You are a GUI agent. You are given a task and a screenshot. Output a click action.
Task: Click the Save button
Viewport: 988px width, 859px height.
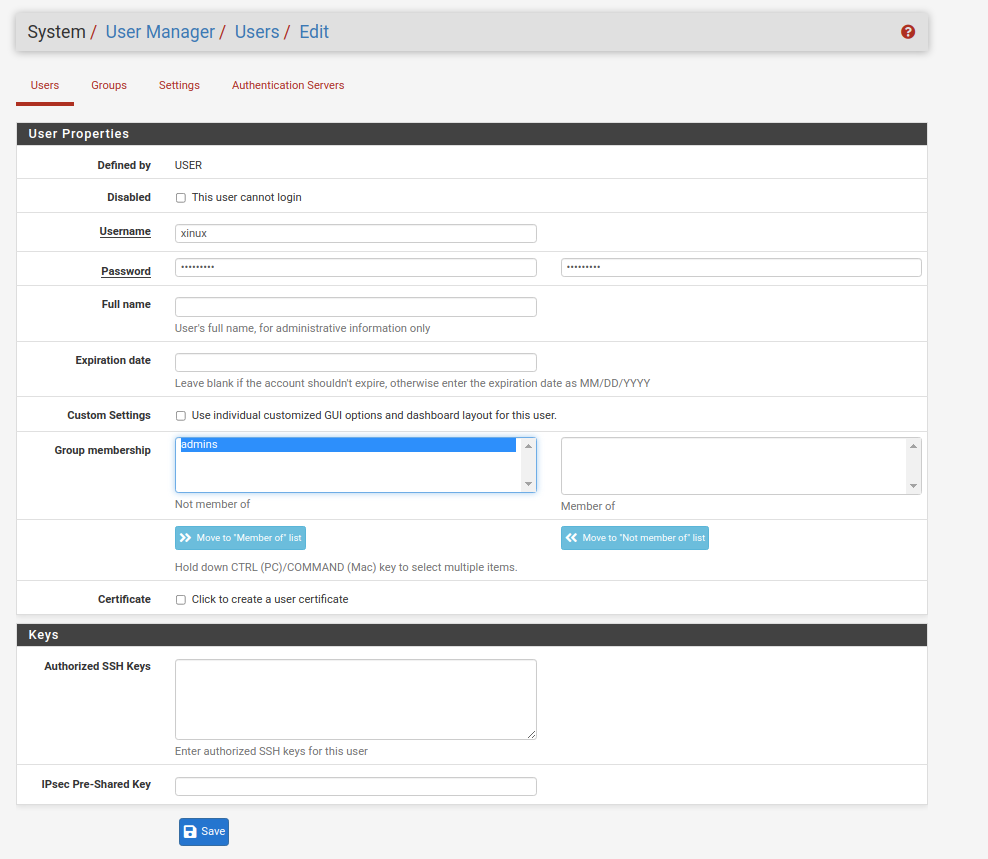(204, 831)
